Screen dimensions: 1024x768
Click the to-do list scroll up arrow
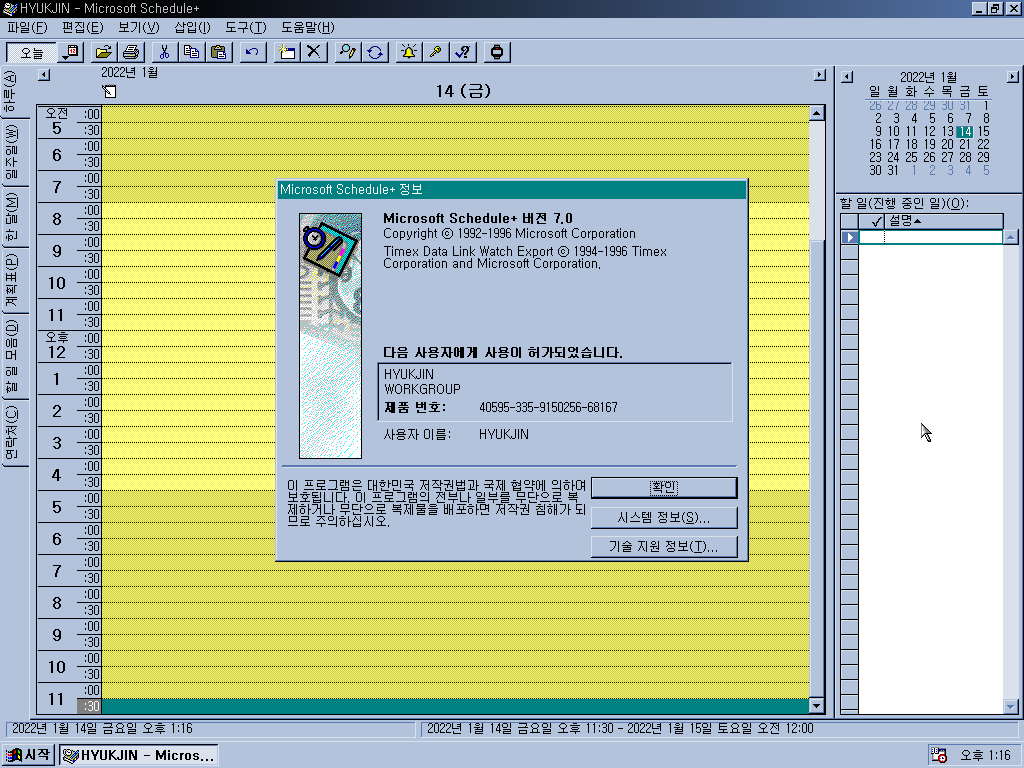click(x=1011, y=237)
